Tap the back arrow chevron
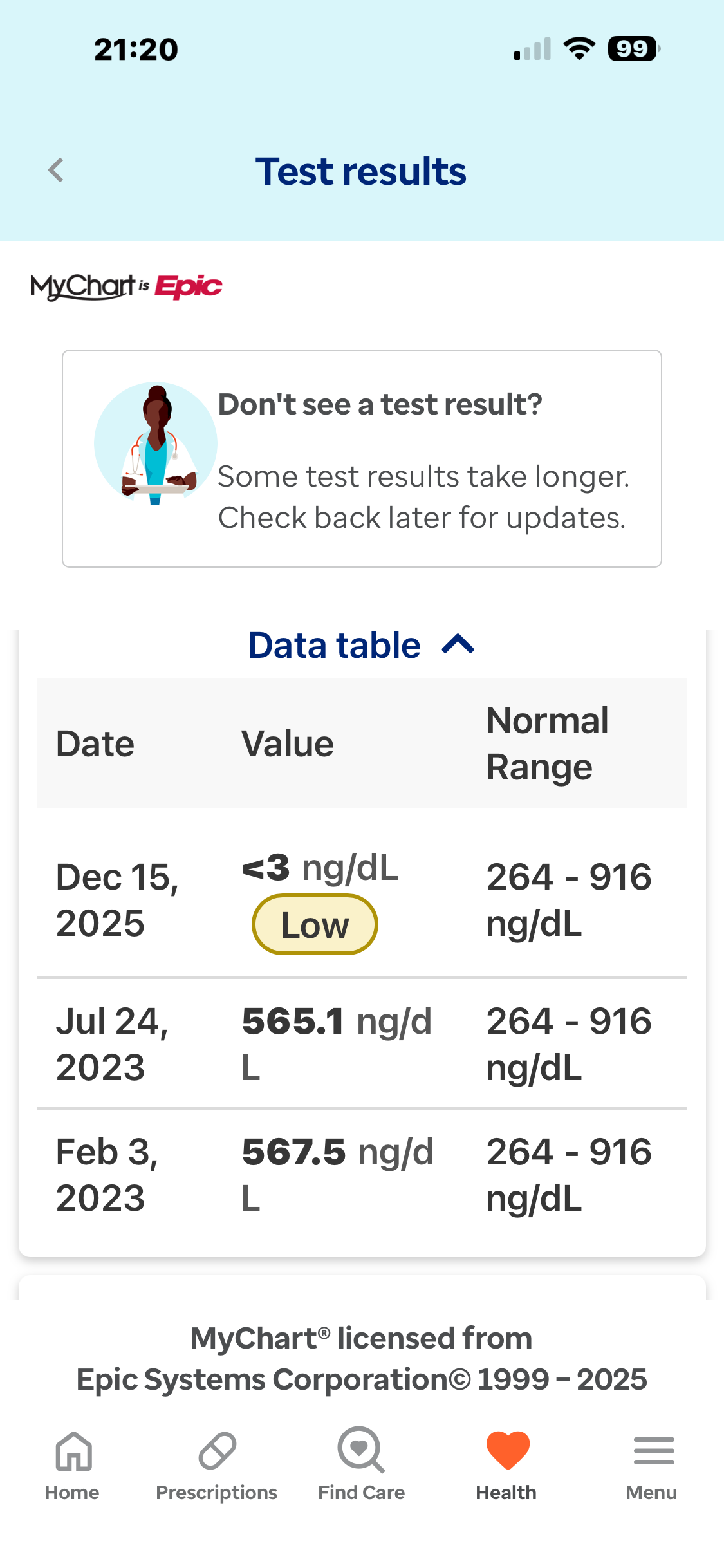The image size is (724, 1568). click(x=57, y=171)
